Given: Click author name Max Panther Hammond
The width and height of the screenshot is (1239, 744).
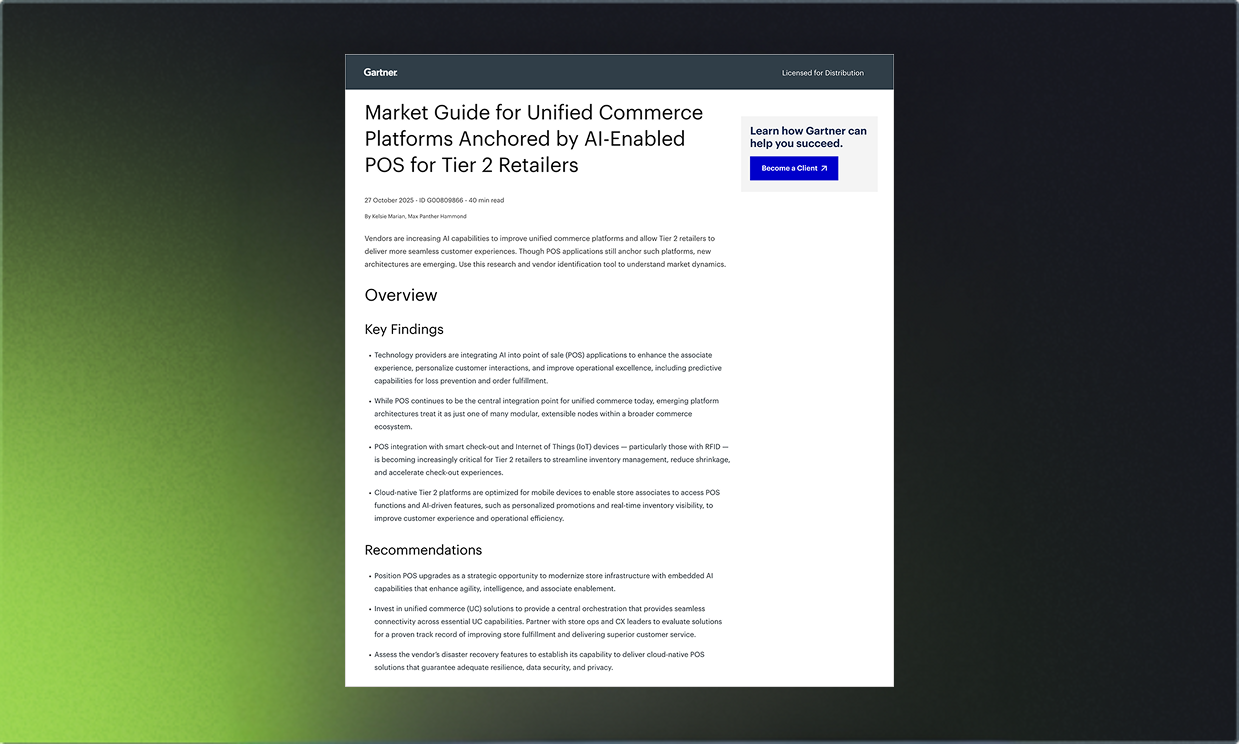Looking at the screenshot, I should (x=437, y=217).
